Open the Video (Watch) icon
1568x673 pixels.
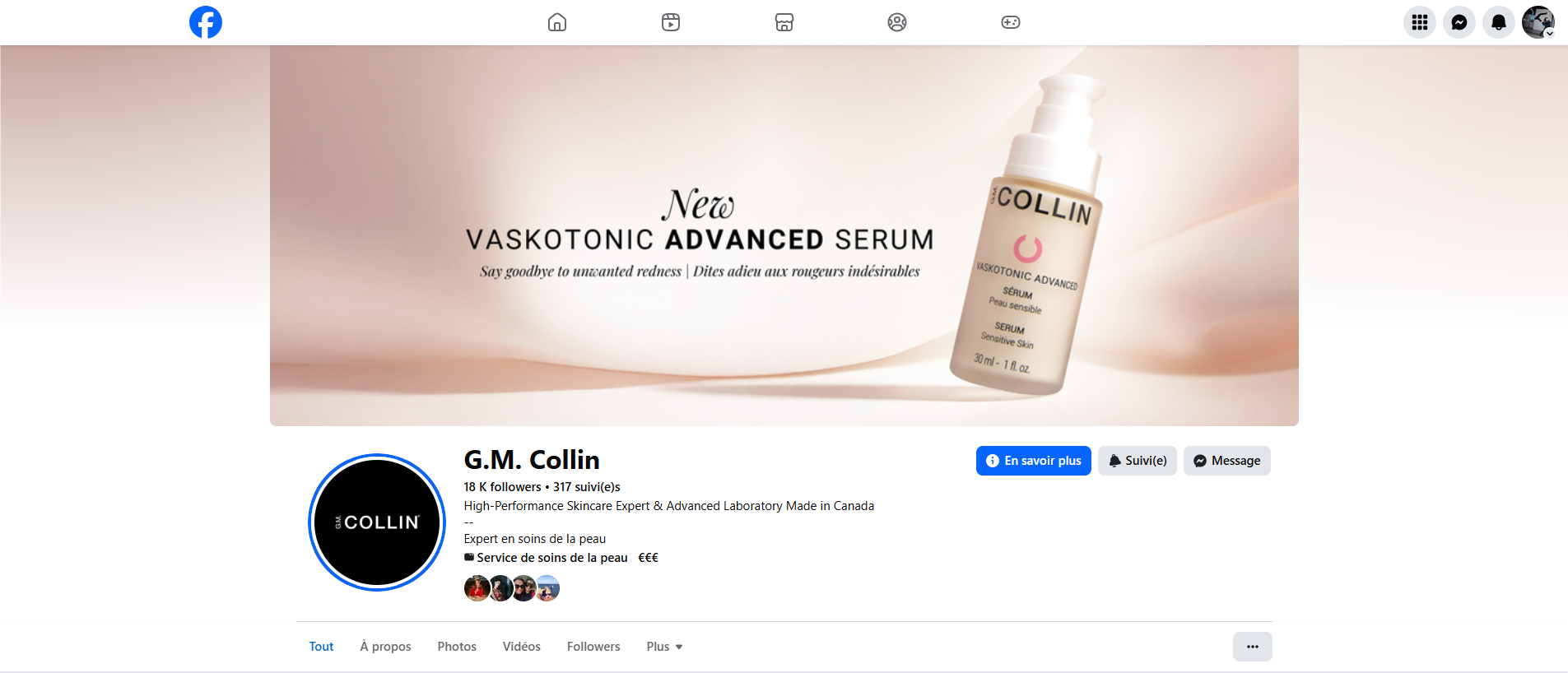click(671, 22)
